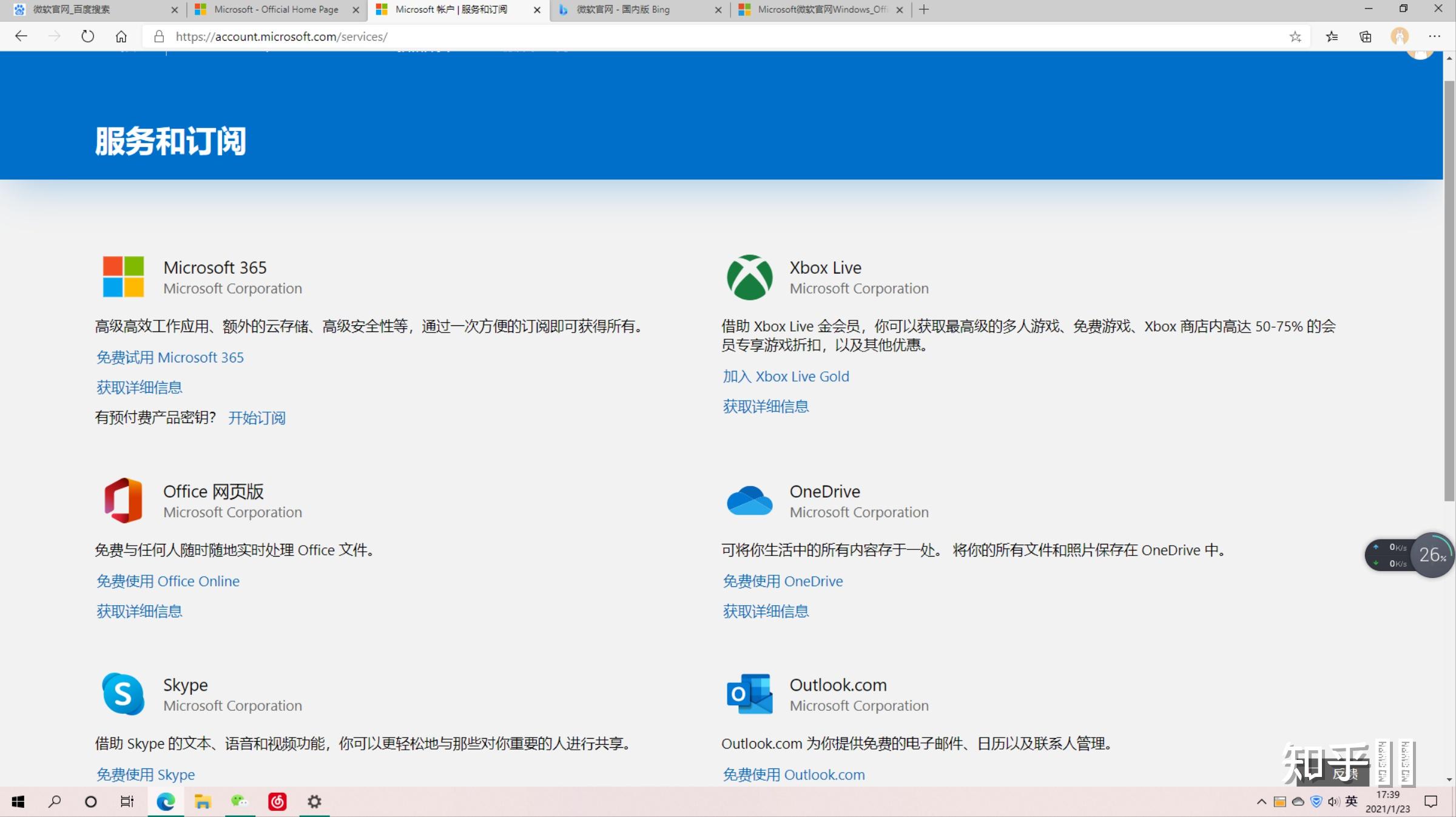This screenshot has width=1456, height=817.
Task: Click 开始订阅 link
Action: pyautogui.click(x=257, y=418)
